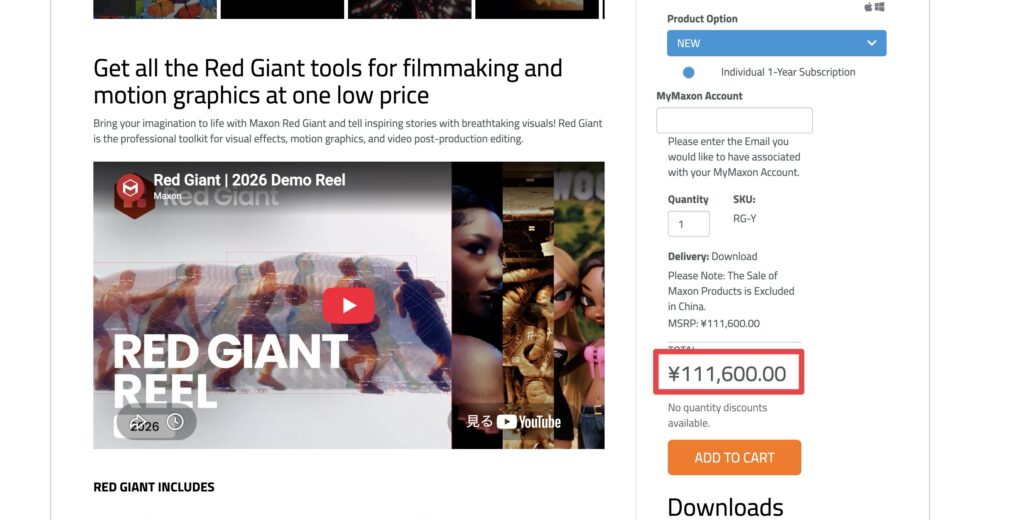Click the video share arrow icon

(x=137, y=422)
